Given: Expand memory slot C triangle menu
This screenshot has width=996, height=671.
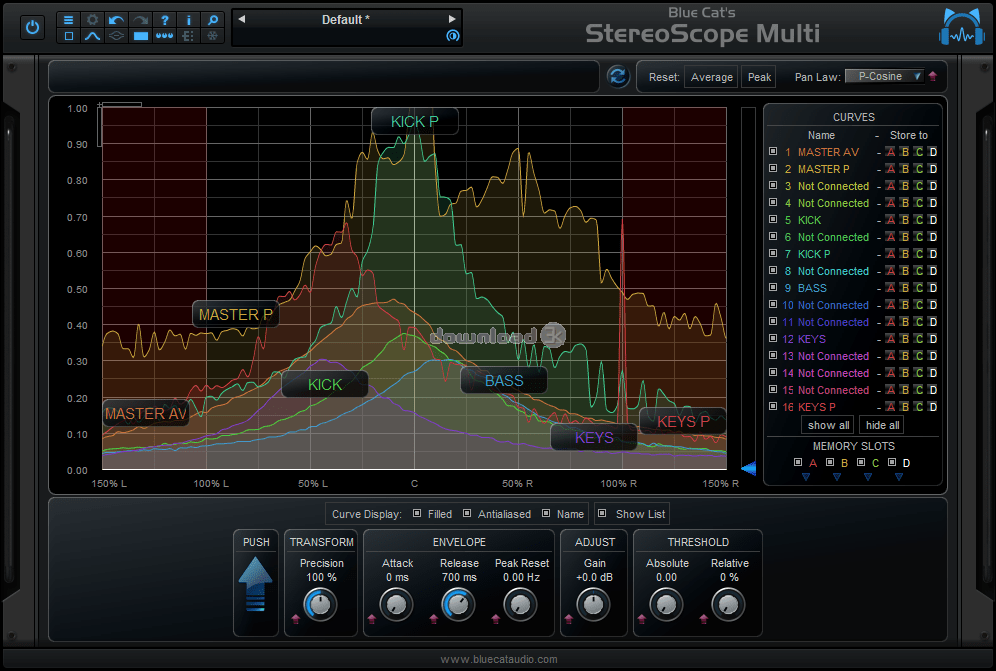Looking at the screenshot, I should coord(868,477).
